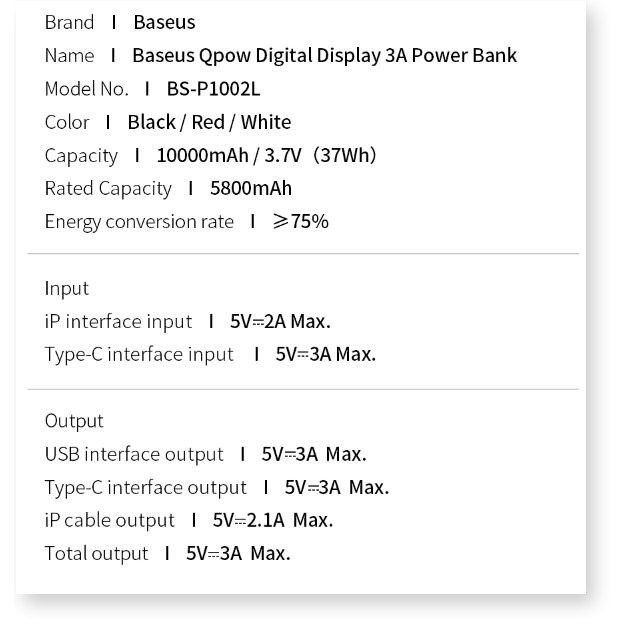The width and height of the screenshot is (634, 634).
Task: Click the Rated Capacity label
Action: pos(108,188)
